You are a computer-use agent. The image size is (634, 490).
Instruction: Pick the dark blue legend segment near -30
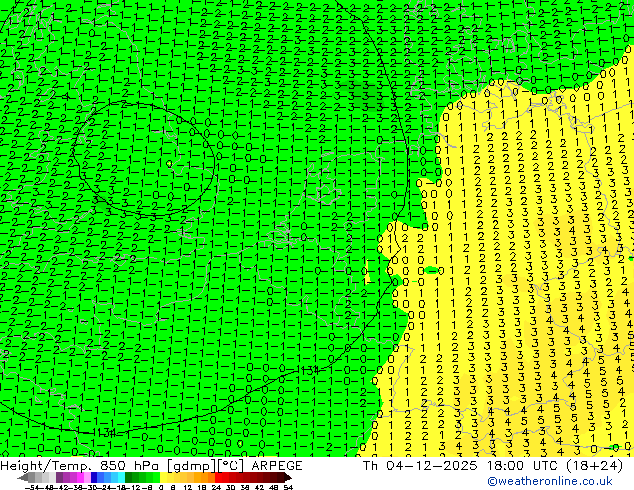click(94, 477)
